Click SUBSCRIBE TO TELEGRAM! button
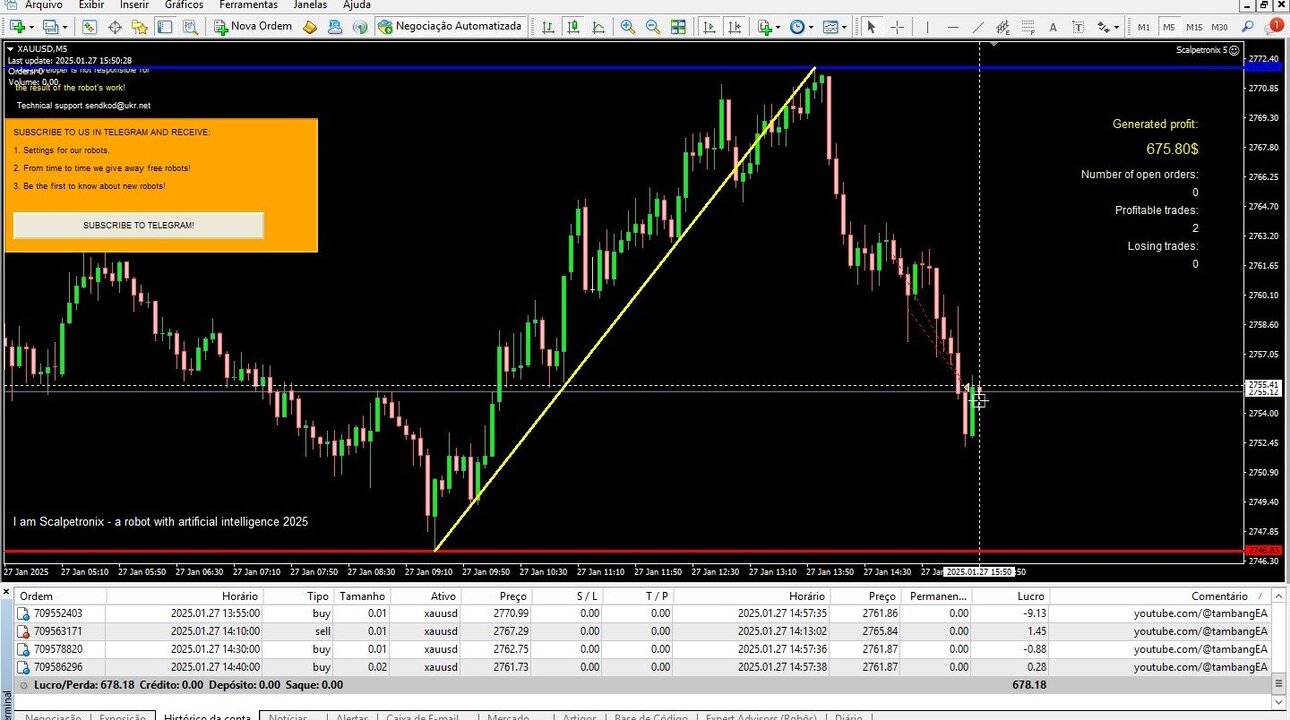The width and height of the screenshot is (1290, 720). [x=138, y=225]
